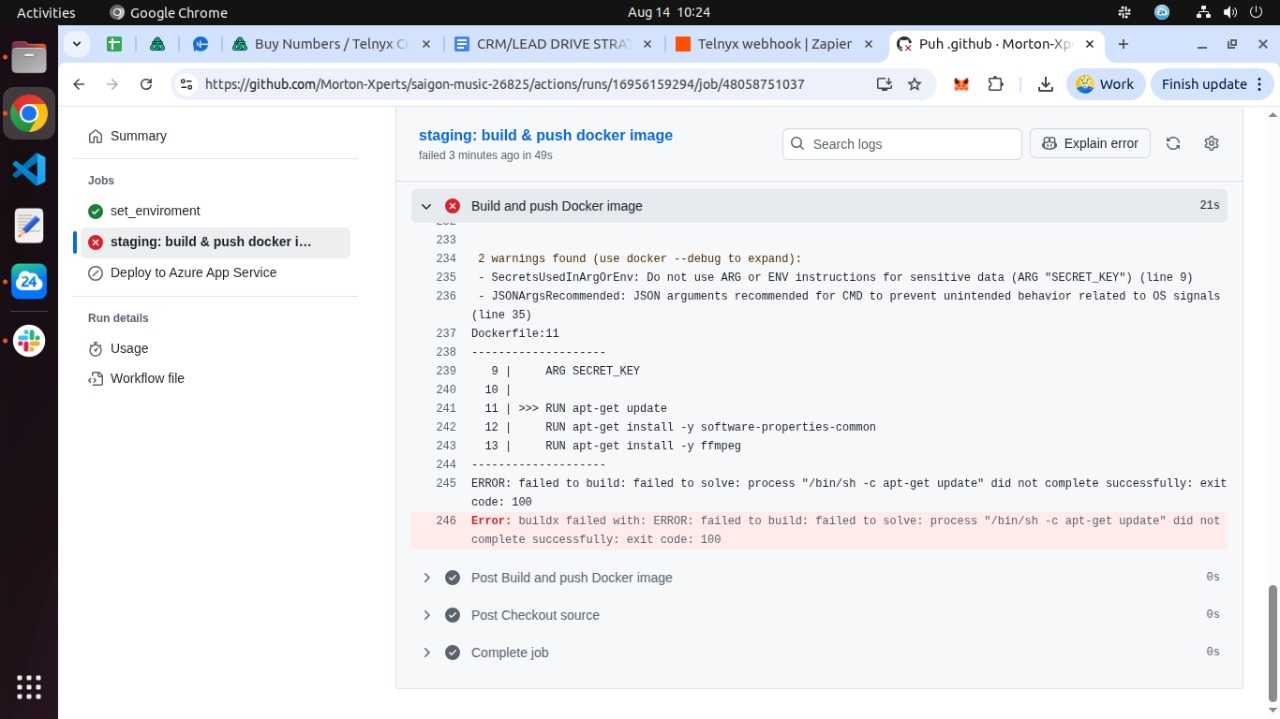
Task: Open Slack from the Ubuntu dock
Action: click(29, 341)
